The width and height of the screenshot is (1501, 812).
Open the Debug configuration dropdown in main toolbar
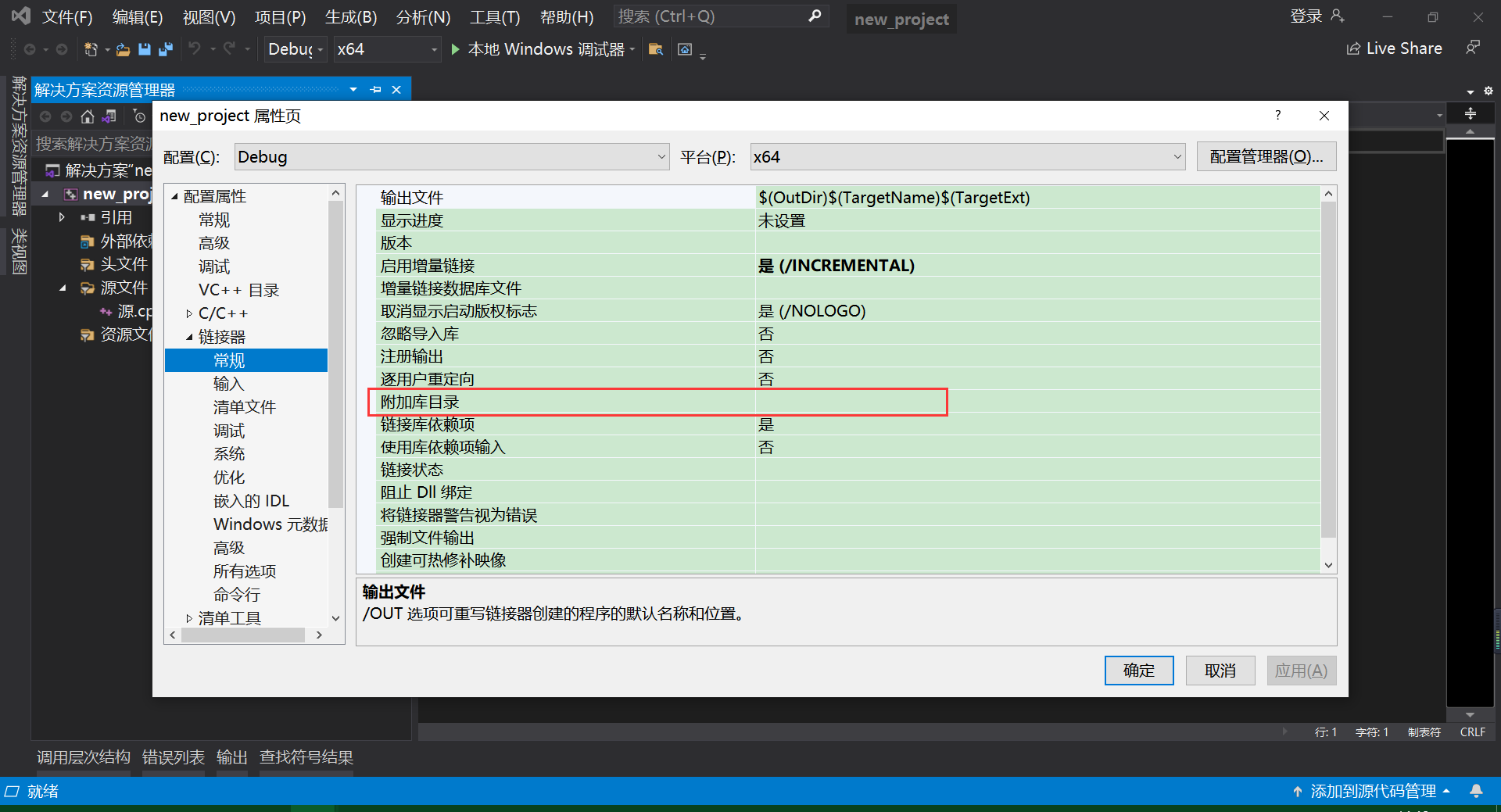[x=295, y=49]
